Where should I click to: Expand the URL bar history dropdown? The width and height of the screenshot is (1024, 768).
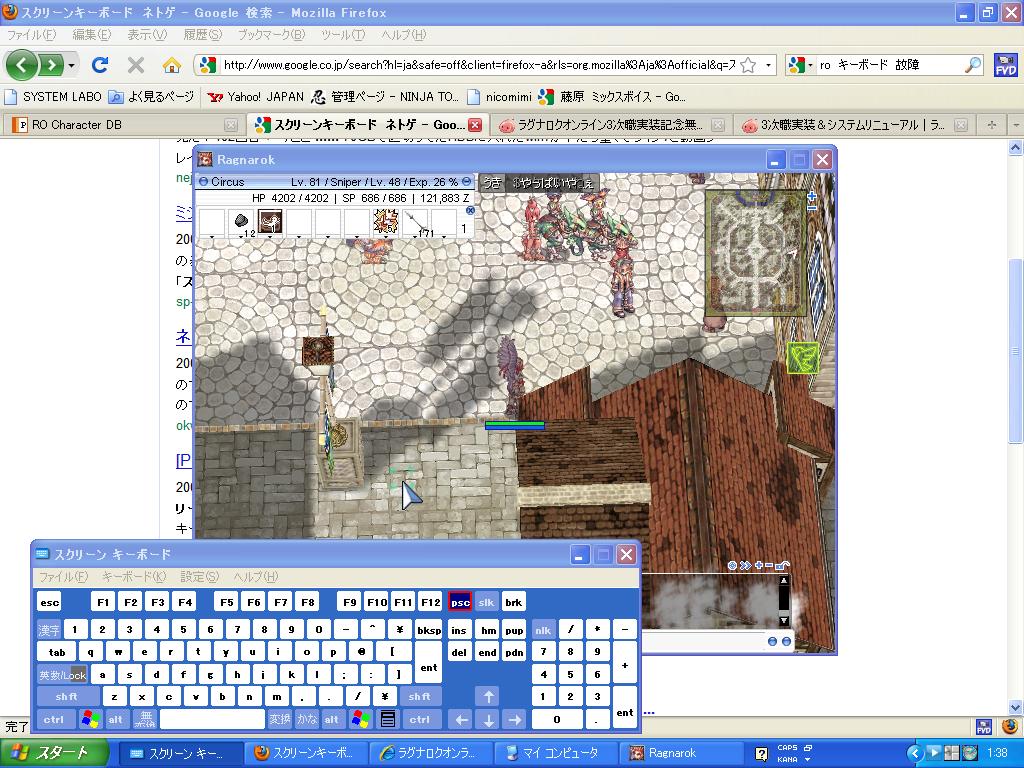point(768,65)
